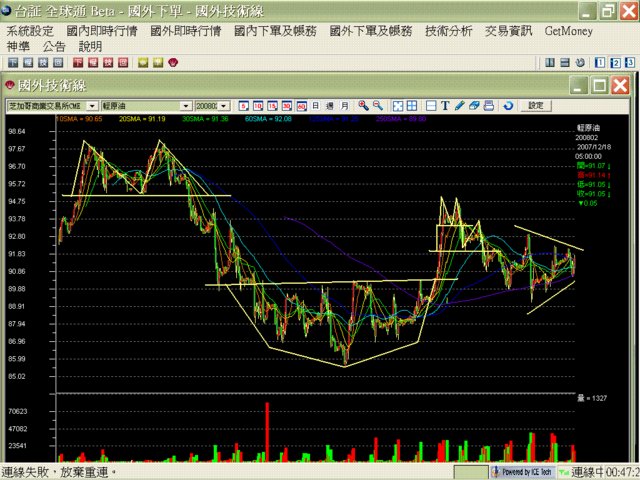Tile windows horizontally with the split-rows icon
Image resolution: width=640 pixels, height=480 pixels.
565,62
